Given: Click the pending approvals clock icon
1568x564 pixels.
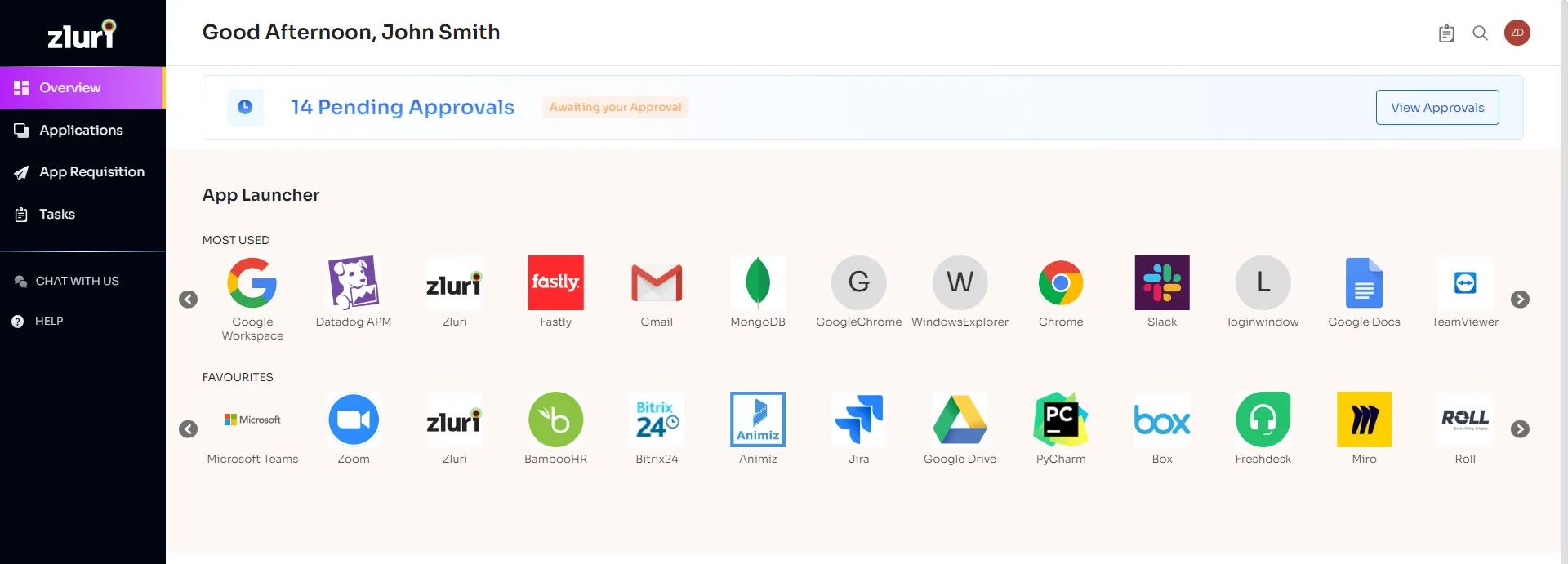Looking at the screenshot, I should (x=245, y=107).
